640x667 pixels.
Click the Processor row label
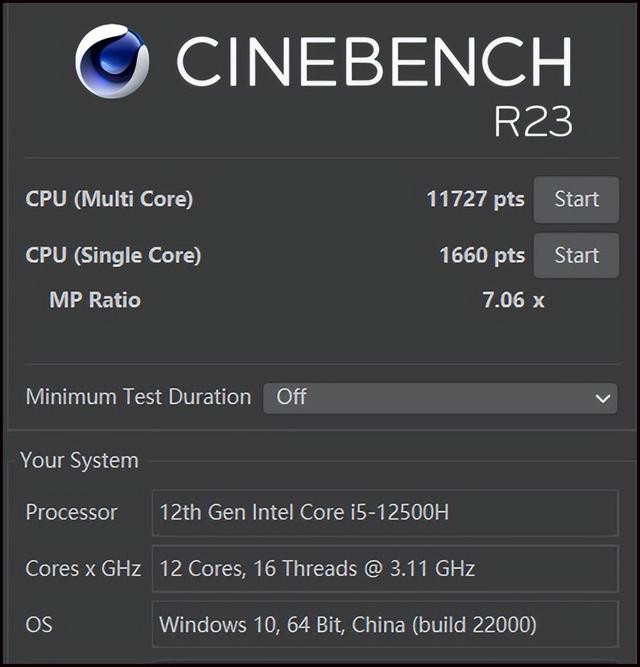71,513
